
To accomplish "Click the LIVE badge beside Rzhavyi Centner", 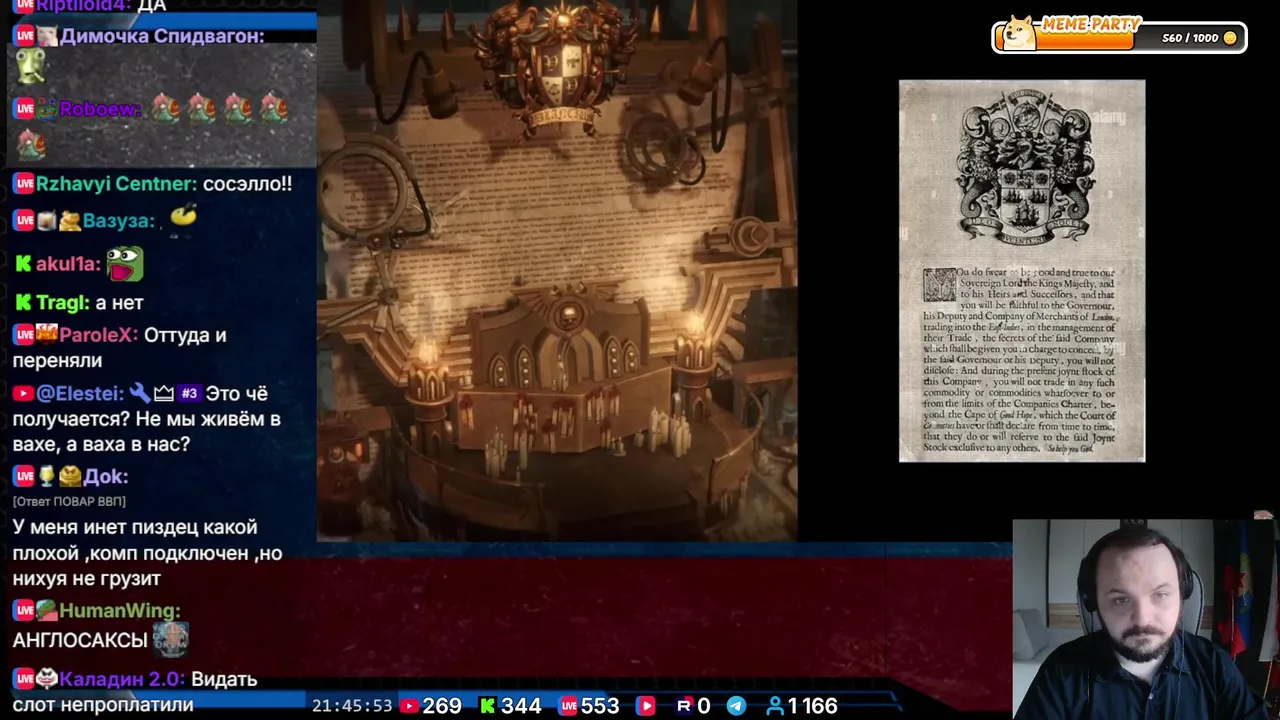I will [x=24, y=184].
